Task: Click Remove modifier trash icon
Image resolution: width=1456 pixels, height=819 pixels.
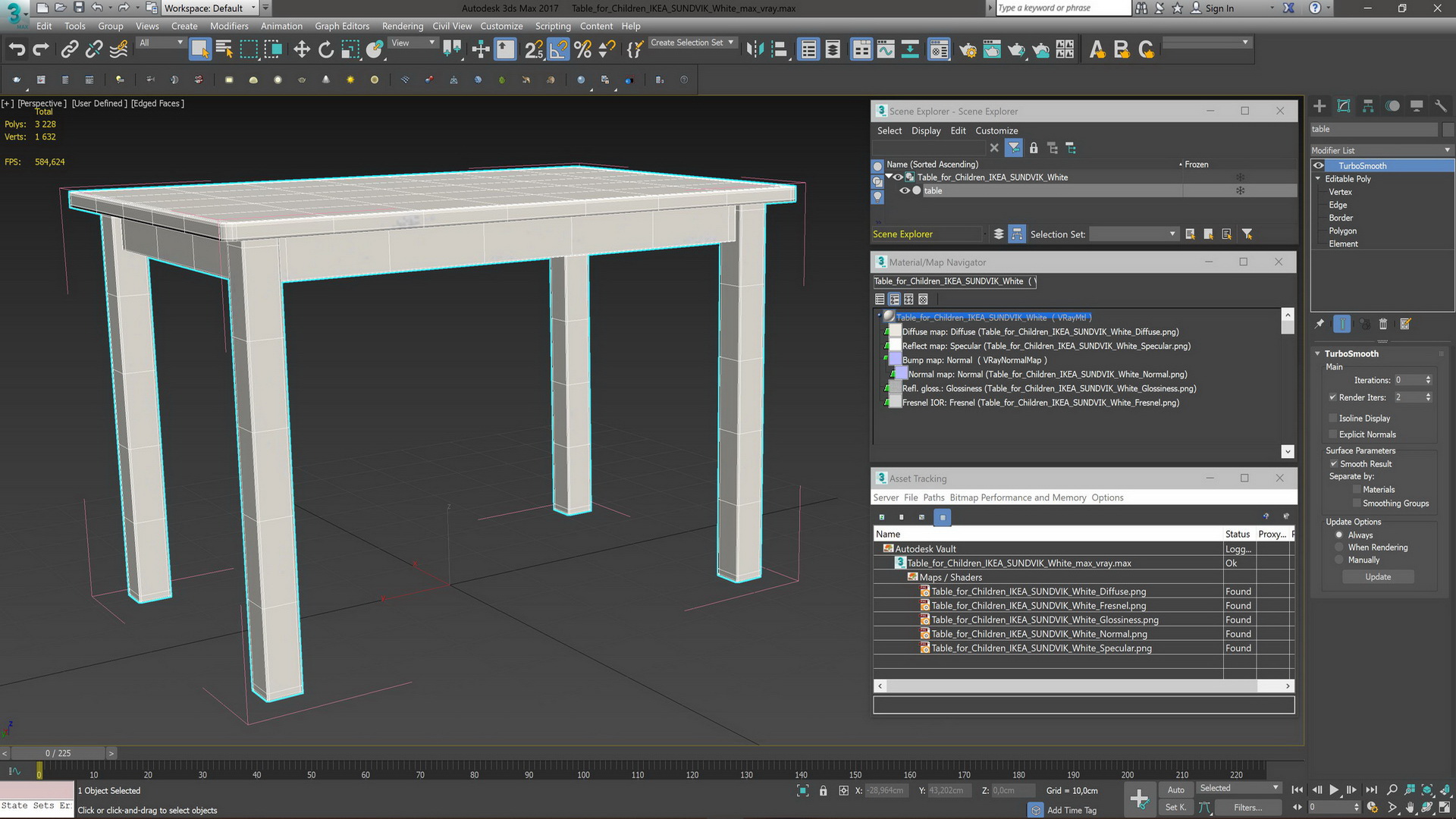Action: [1383, 324]
